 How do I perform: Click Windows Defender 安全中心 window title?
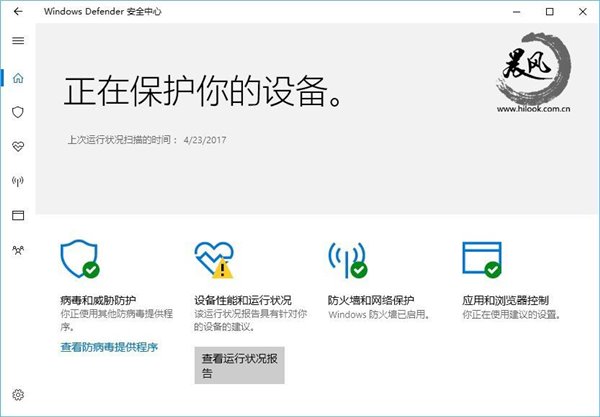103,11
